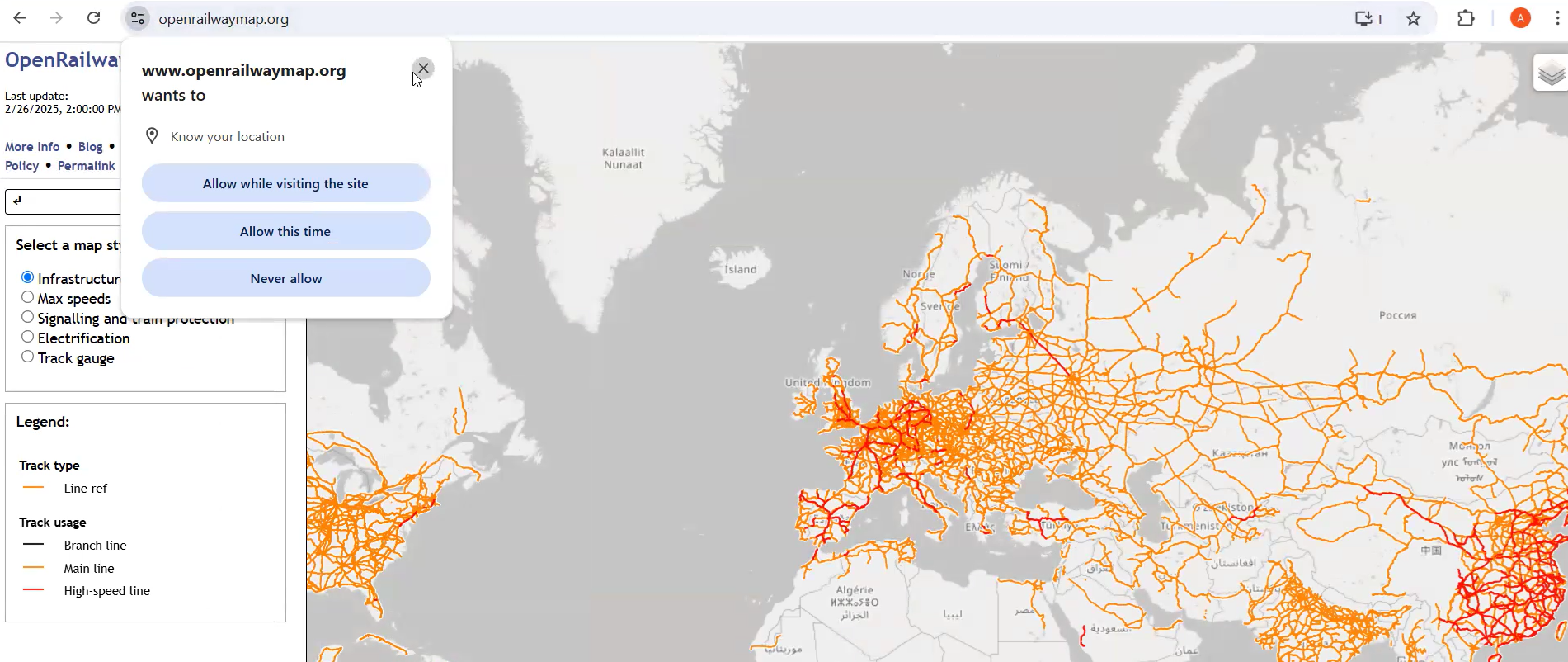Select Signalling and train protection style
The width and height of the screenshot is (1568, 662).
(27, 317)
